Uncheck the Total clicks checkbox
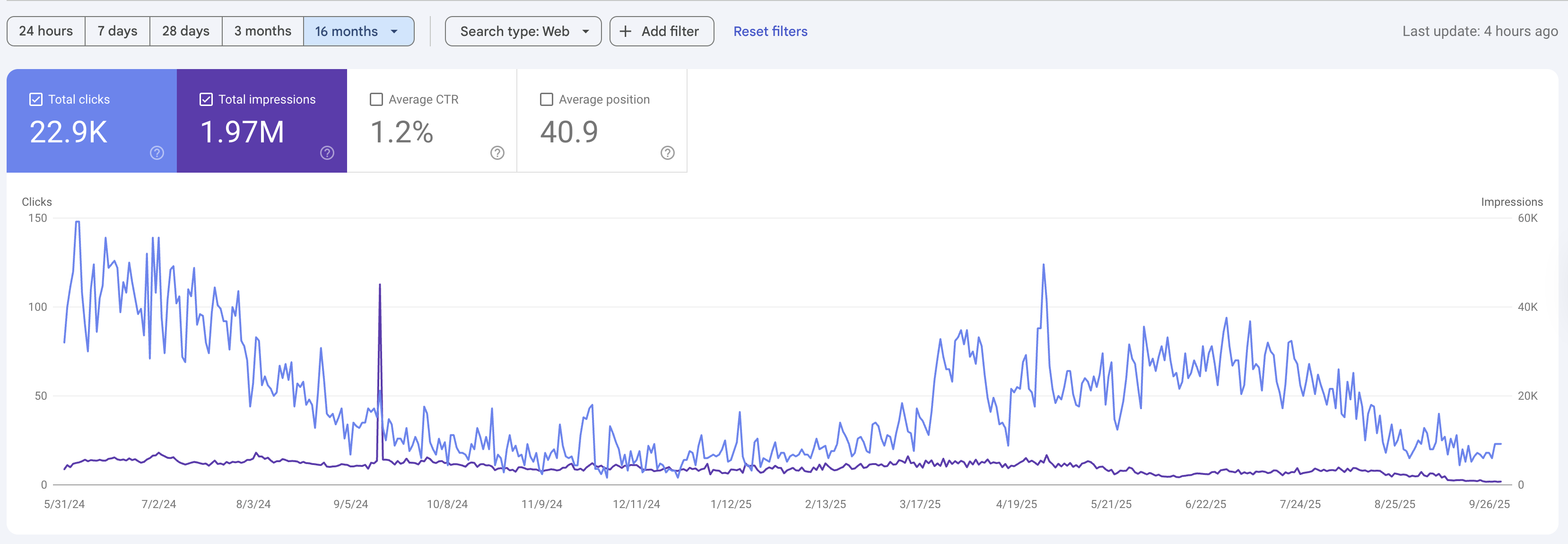The height and width of the screenshot is (544, 1568). (36, 99)
